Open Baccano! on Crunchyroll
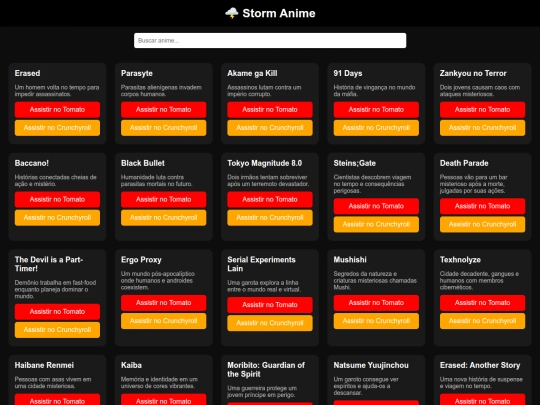 pyautogui.click(x=57, y=218)
